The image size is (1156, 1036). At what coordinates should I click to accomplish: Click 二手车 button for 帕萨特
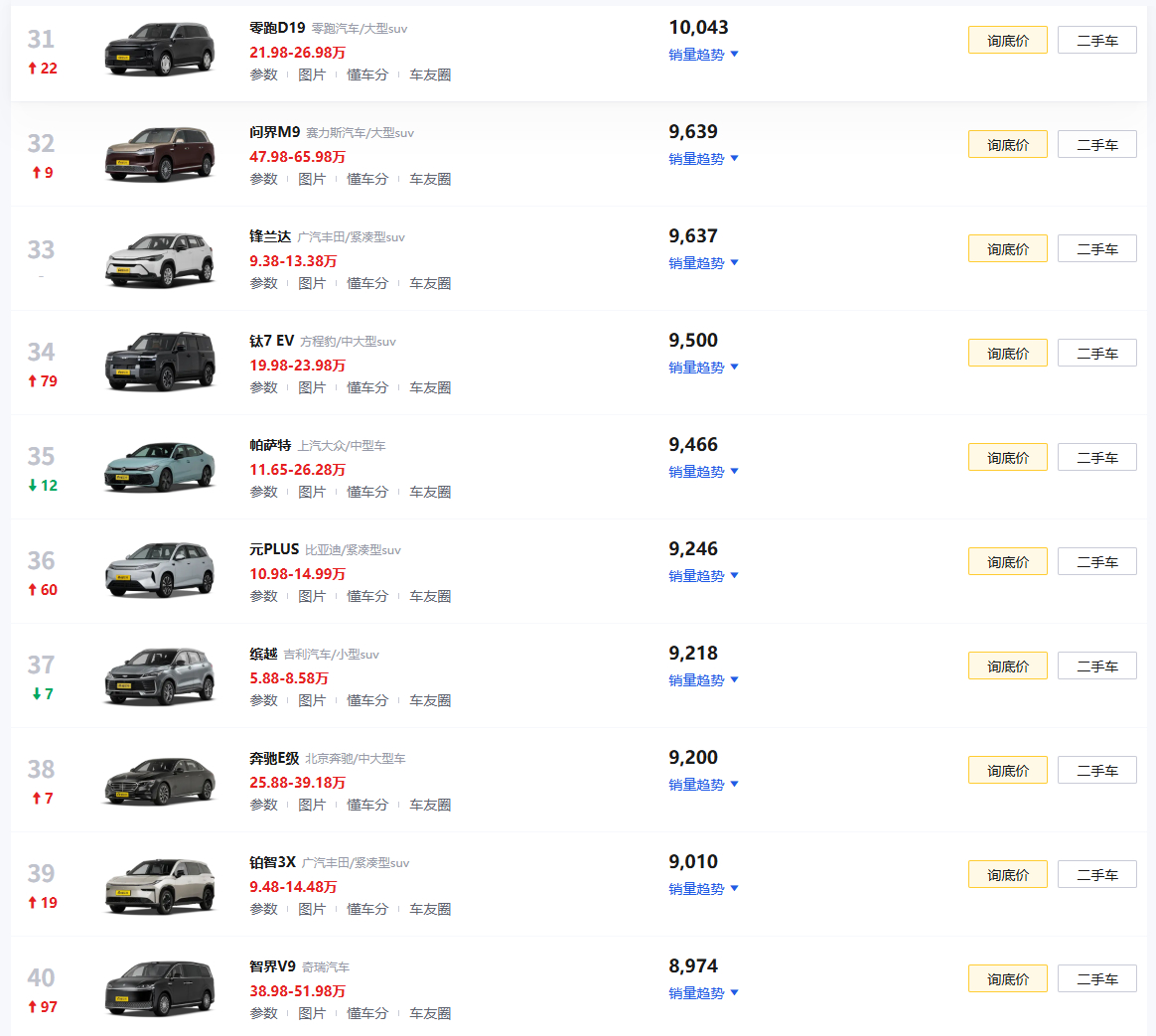(1097, 457)
